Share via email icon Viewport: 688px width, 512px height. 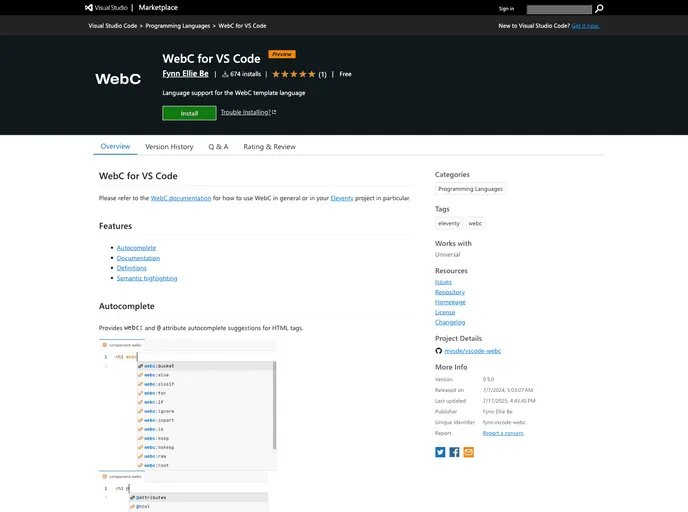469,452
